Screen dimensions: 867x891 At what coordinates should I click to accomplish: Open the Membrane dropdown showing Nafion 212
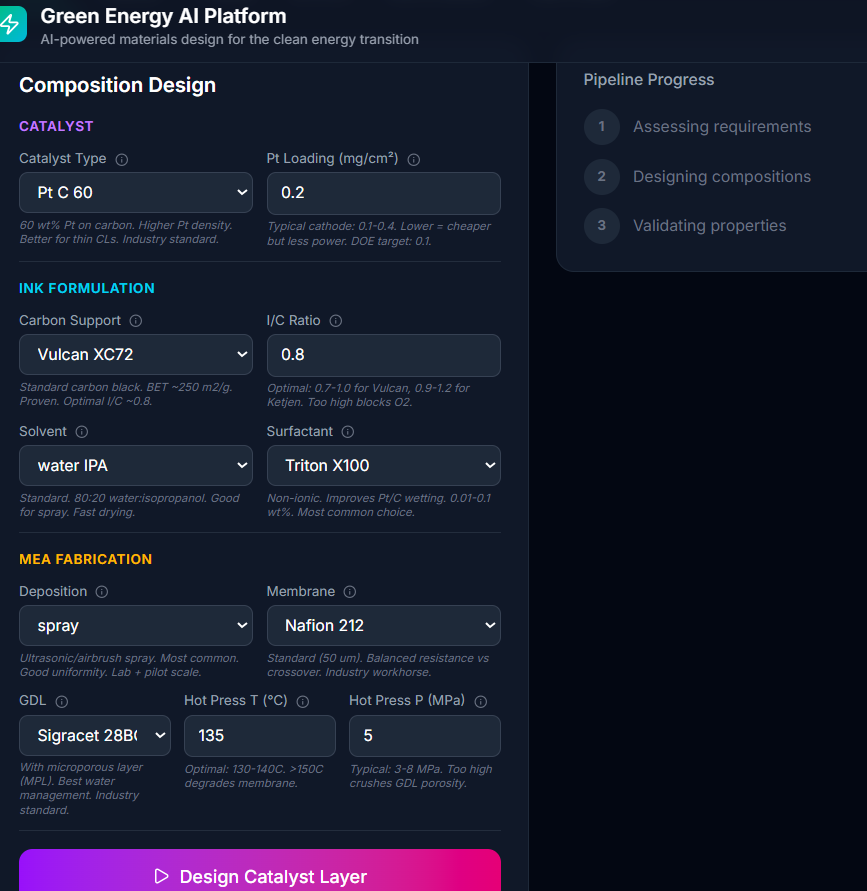(x=384, y=626)
